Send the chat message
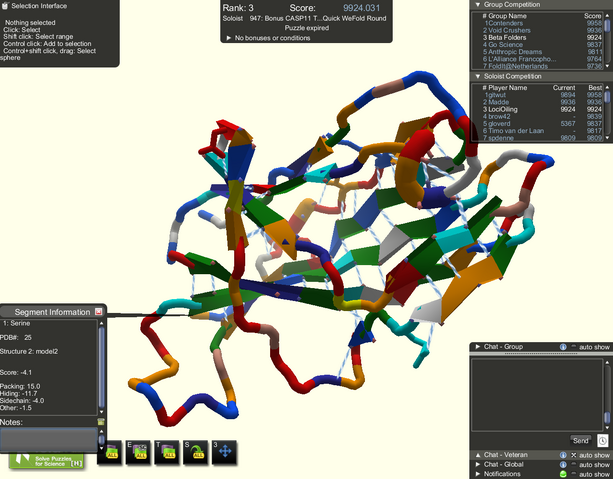The image size is (613, 479). 581,441
